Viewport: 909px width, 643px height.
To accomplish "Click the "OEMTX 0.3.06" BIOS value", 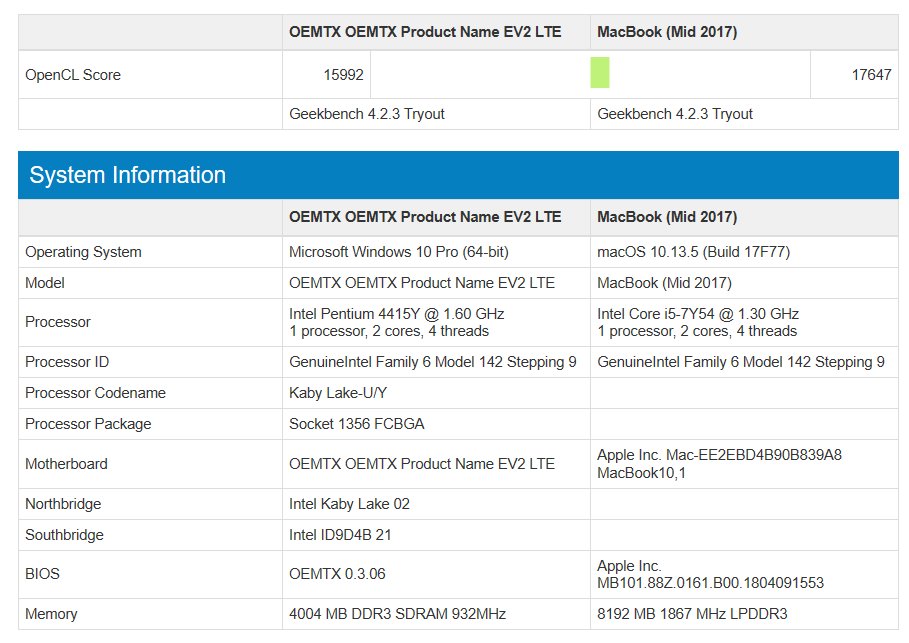I will pos(335,574).
